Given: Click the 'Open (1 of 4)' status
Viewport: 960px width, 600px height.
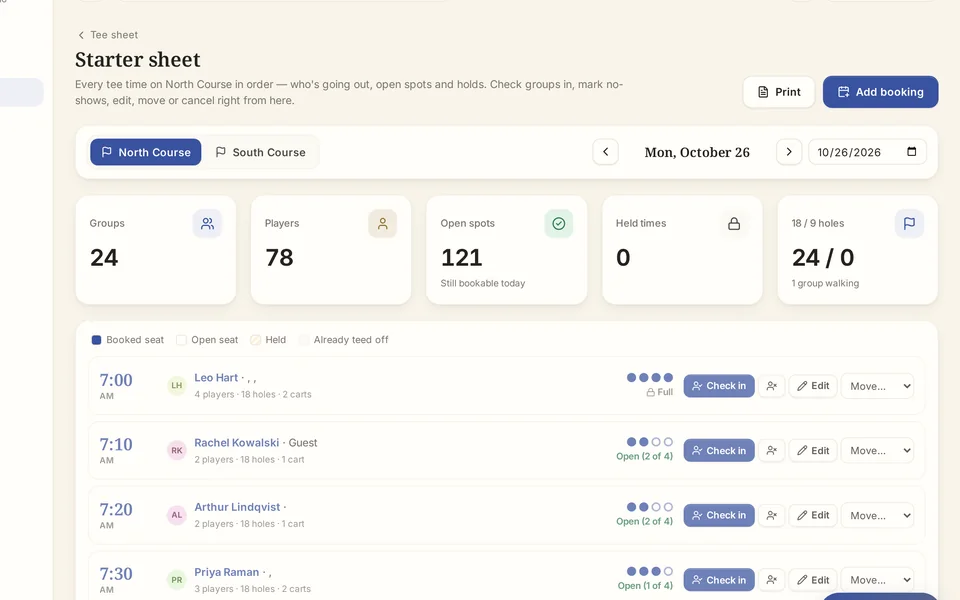Looking at the screenshot, I should (645, 586).
